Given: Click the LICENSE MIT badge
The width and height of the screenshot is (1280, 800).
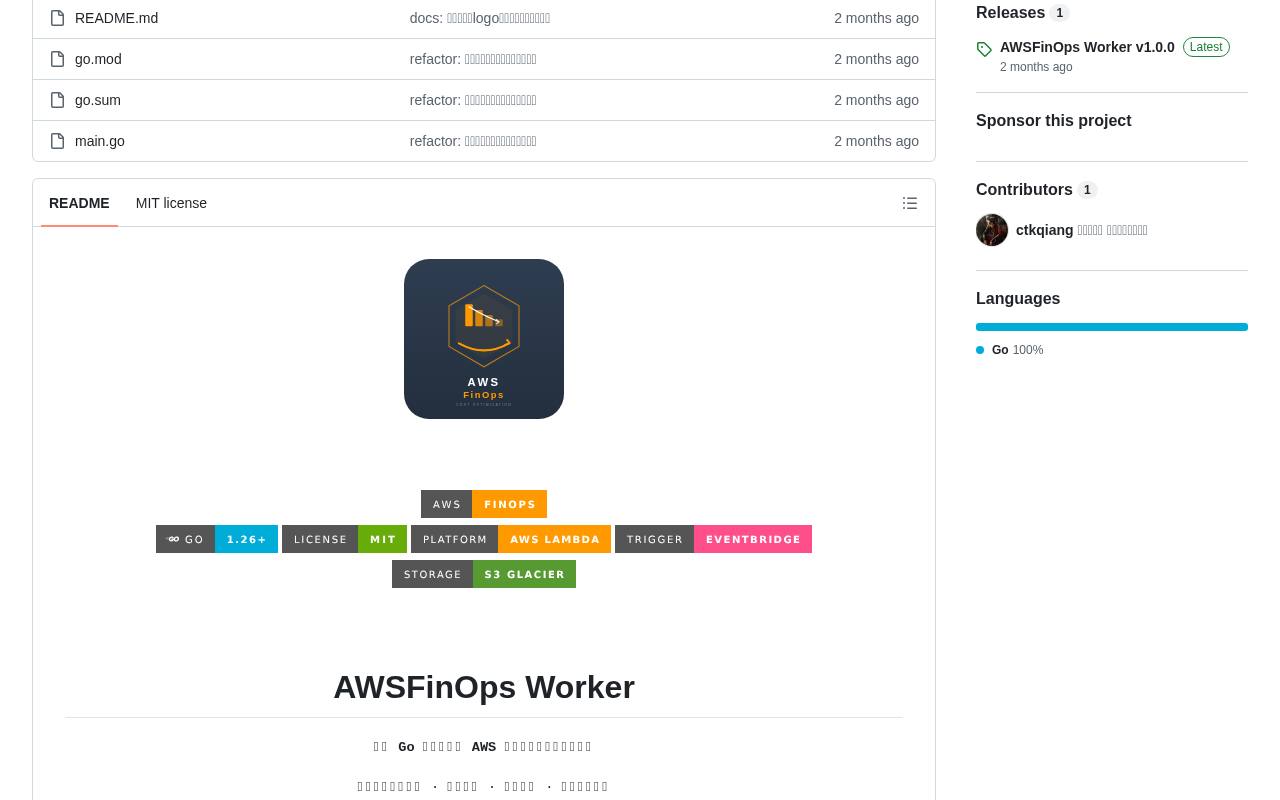Looking at the screenshot, I should [344, 539].
